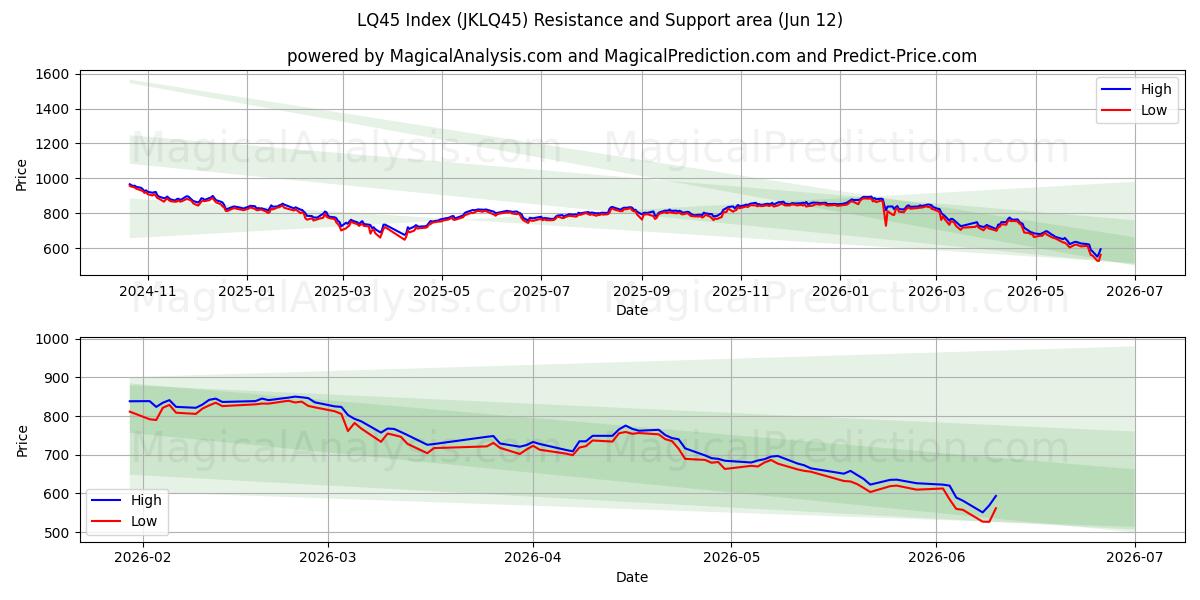The height and width of the screenshot is (600, 1200).
Task: Click the '2026-04' tick label on bottom chart
Action: coord(533,558)
